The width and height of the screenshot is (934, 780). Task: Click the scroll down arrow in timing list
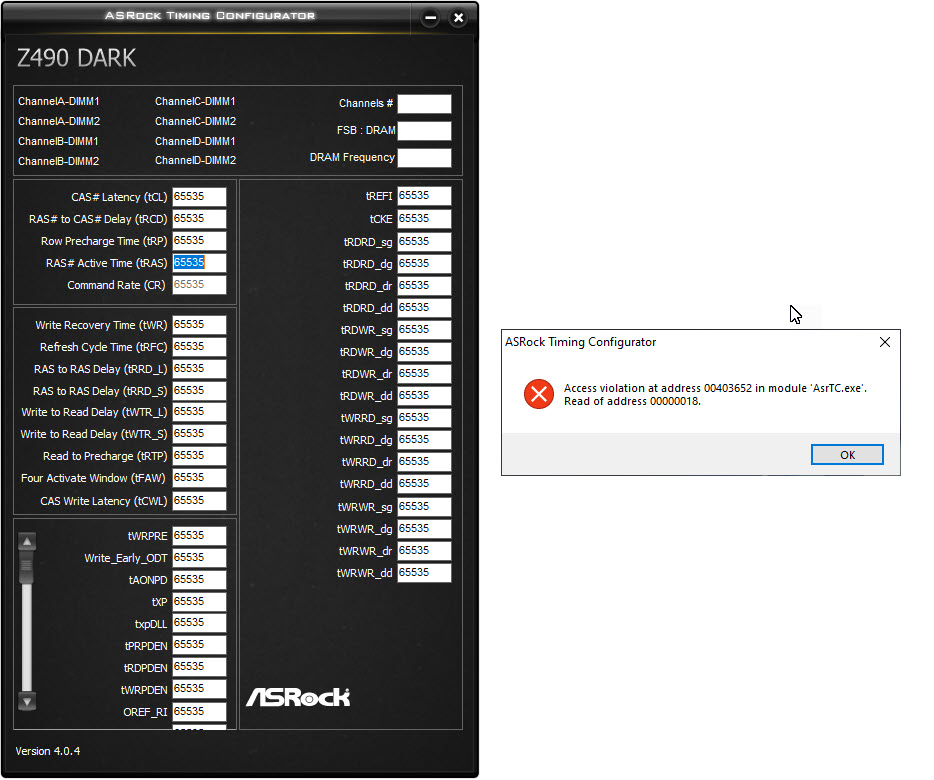(x=27, y=701)
